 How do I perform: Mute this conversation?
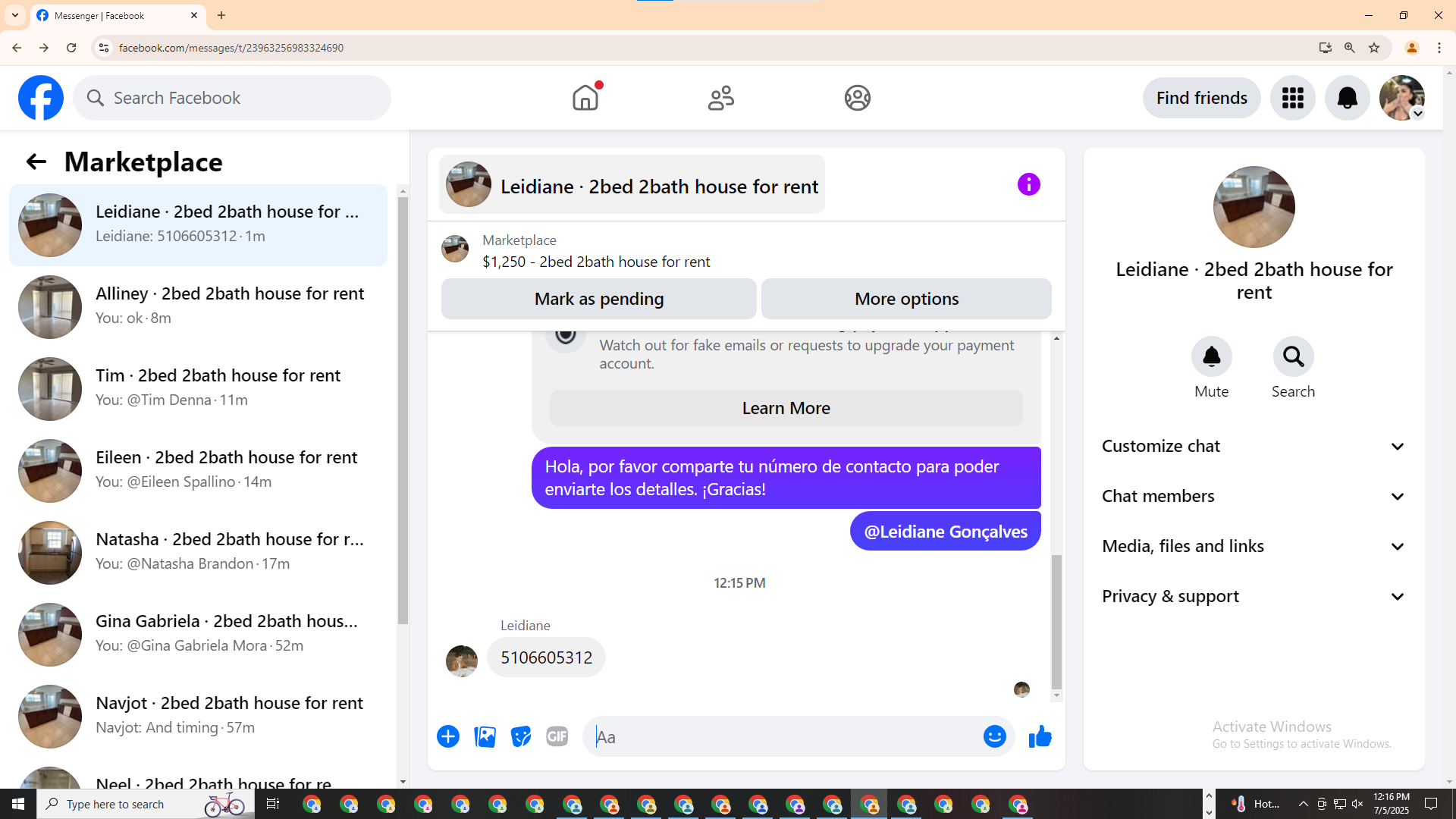pos(1211,356)
